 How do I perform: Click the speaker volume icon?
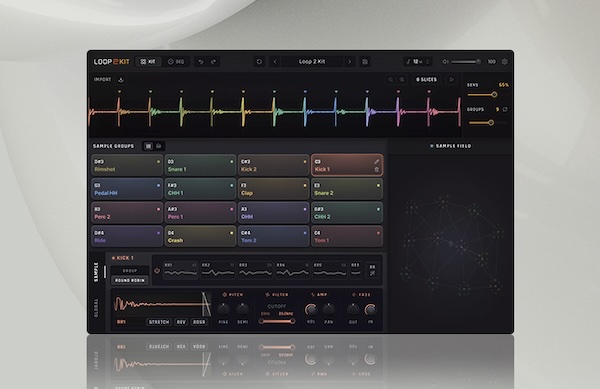coord(445,62)
